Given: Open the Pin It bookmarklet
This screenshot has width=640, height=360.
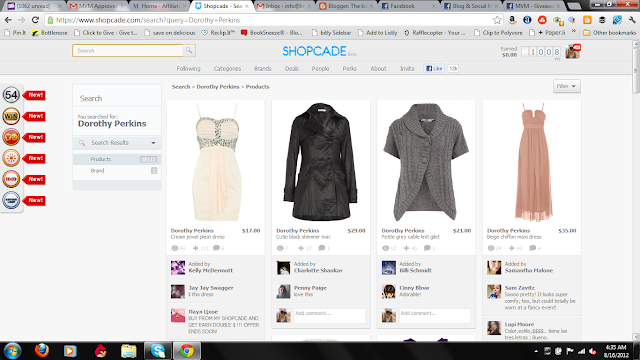Looking at the screenshot, I should [15, 33].
